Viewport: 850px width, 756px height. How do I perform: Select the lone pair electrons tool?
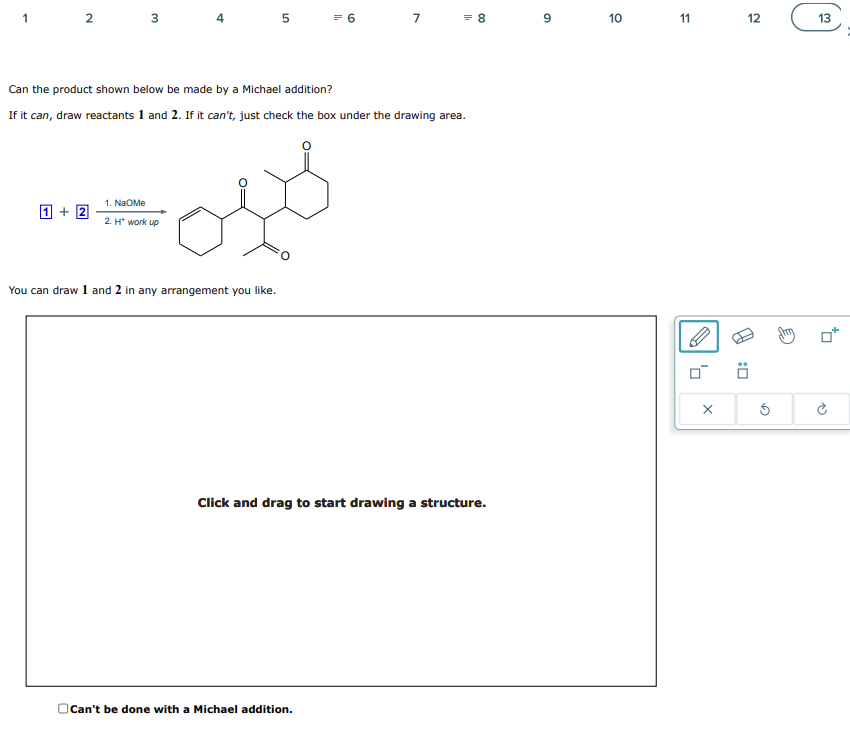pyautogui.click(x=741, y=373)
